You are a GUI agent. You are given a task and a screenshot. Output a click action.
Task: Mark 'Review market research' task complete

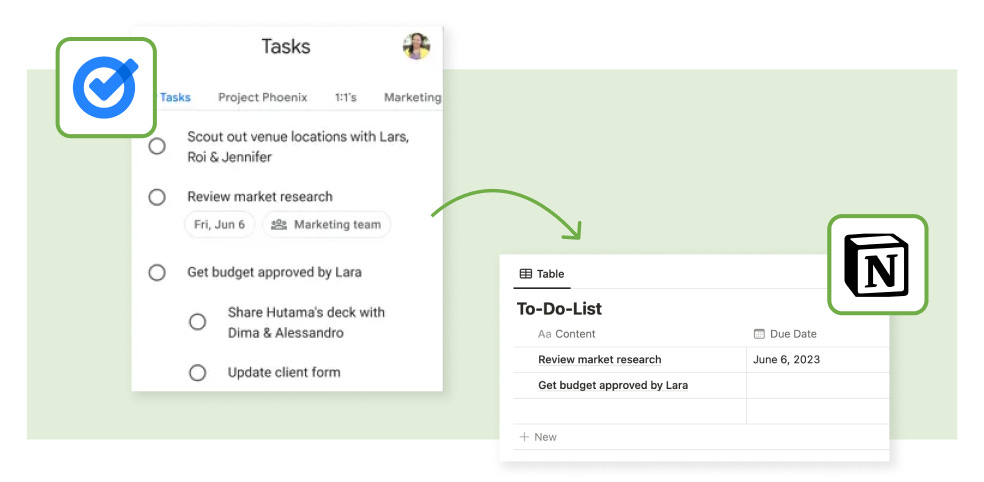click(157, 197)
